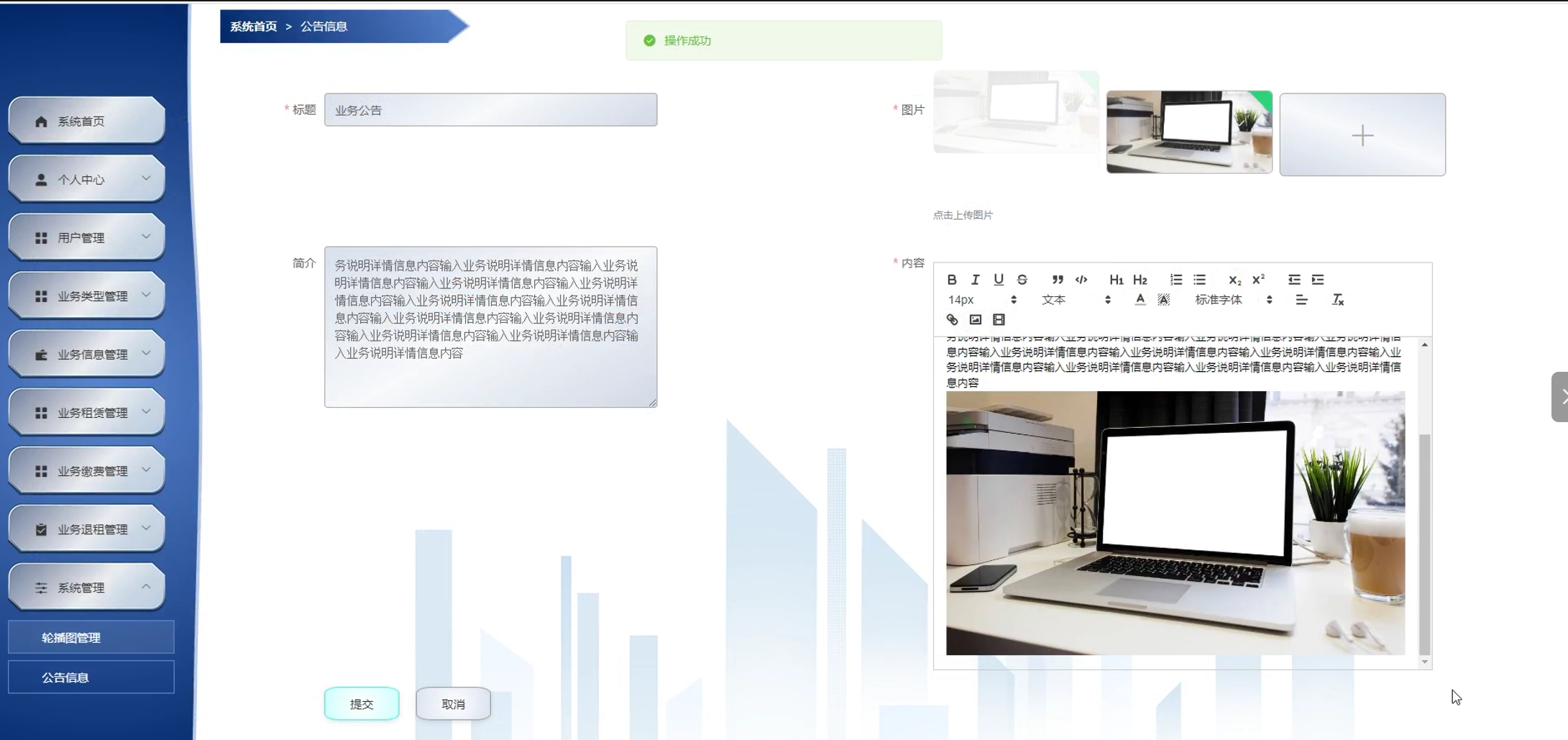Click the editor scrollbar up arrow
This screenshot has height=740, width=1568.
pyautogui.click(x=1424, y=345)
